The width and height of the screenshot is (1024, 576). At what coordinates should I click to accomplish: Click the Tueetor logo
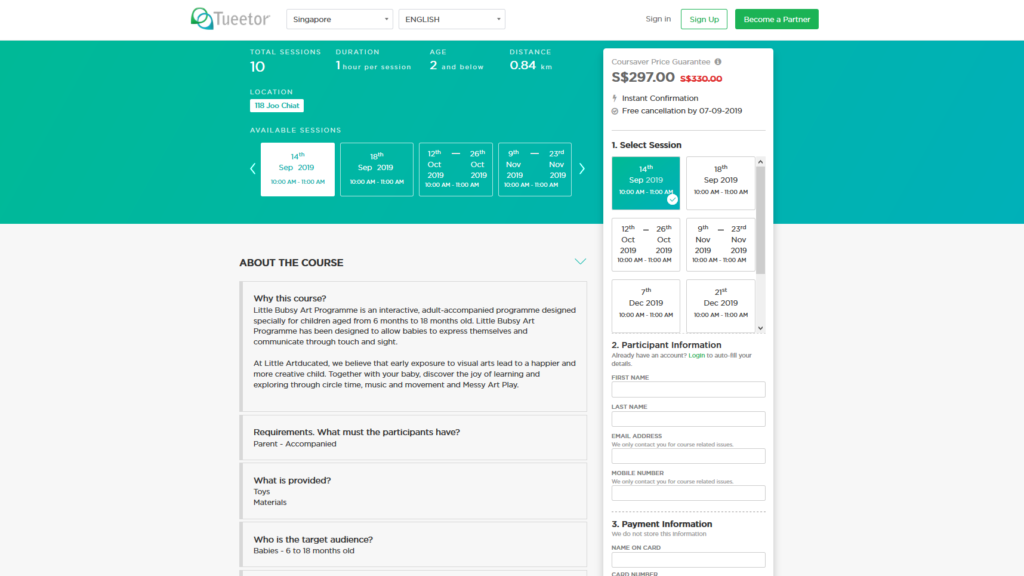[x=230, y=19]
